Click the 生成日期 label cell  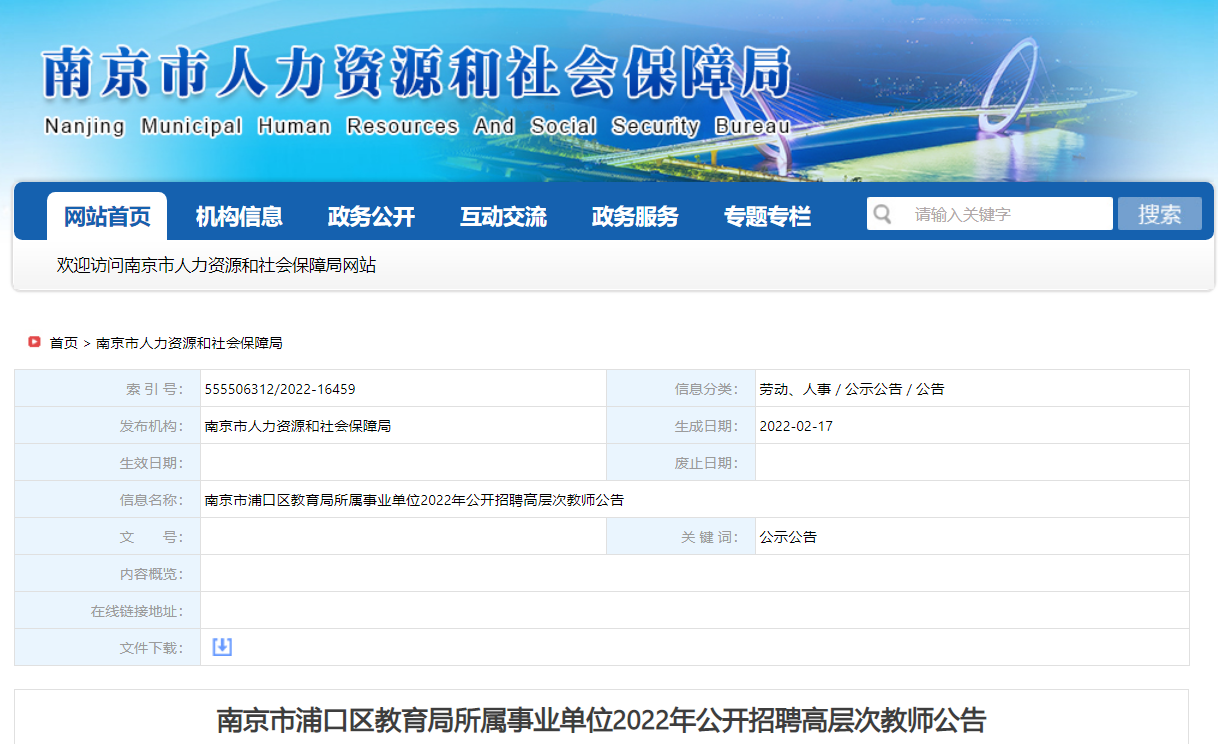(x=681, y=426)
